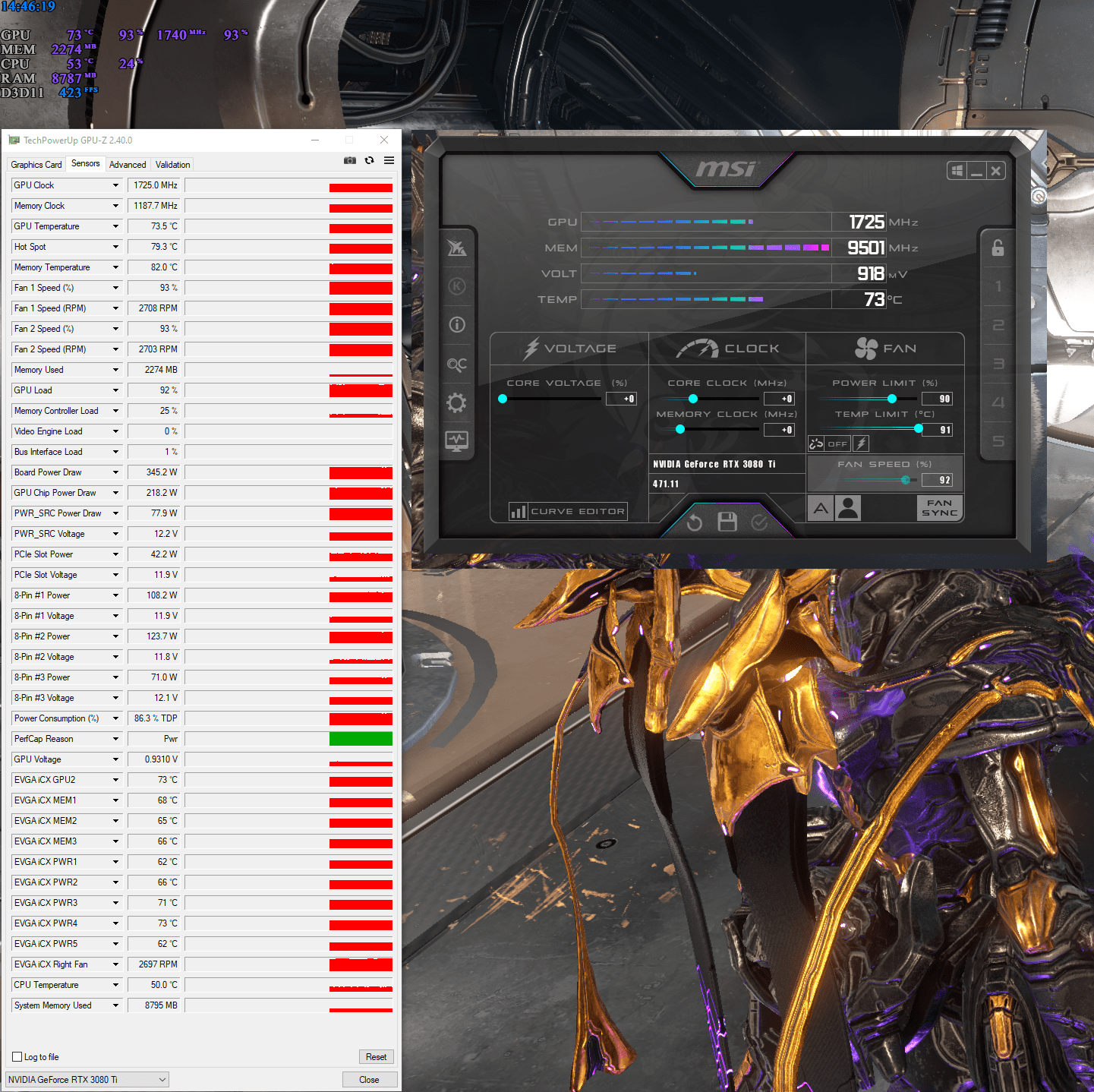1094x1092 pixels.
Task: Click Afterburner memory clock +0 input field
Action: tap(779, 430)
